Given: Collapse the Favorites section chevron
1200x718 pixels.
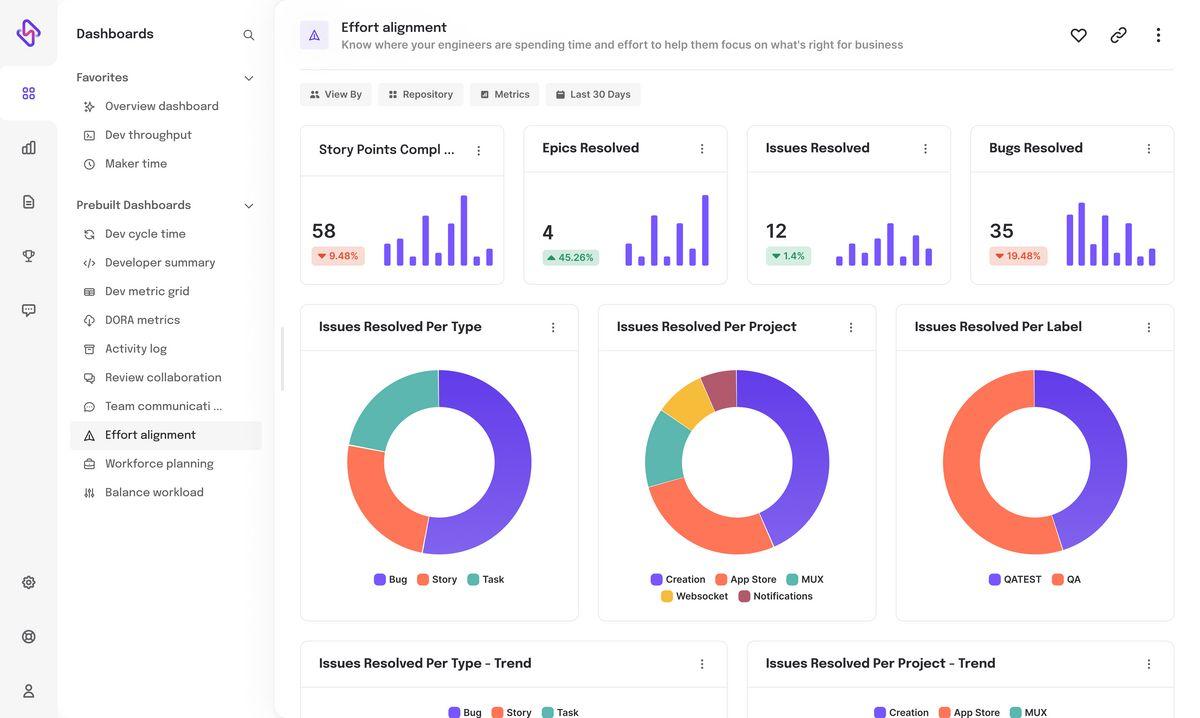Looking at the screenshot, I should (x=249, y=78).
